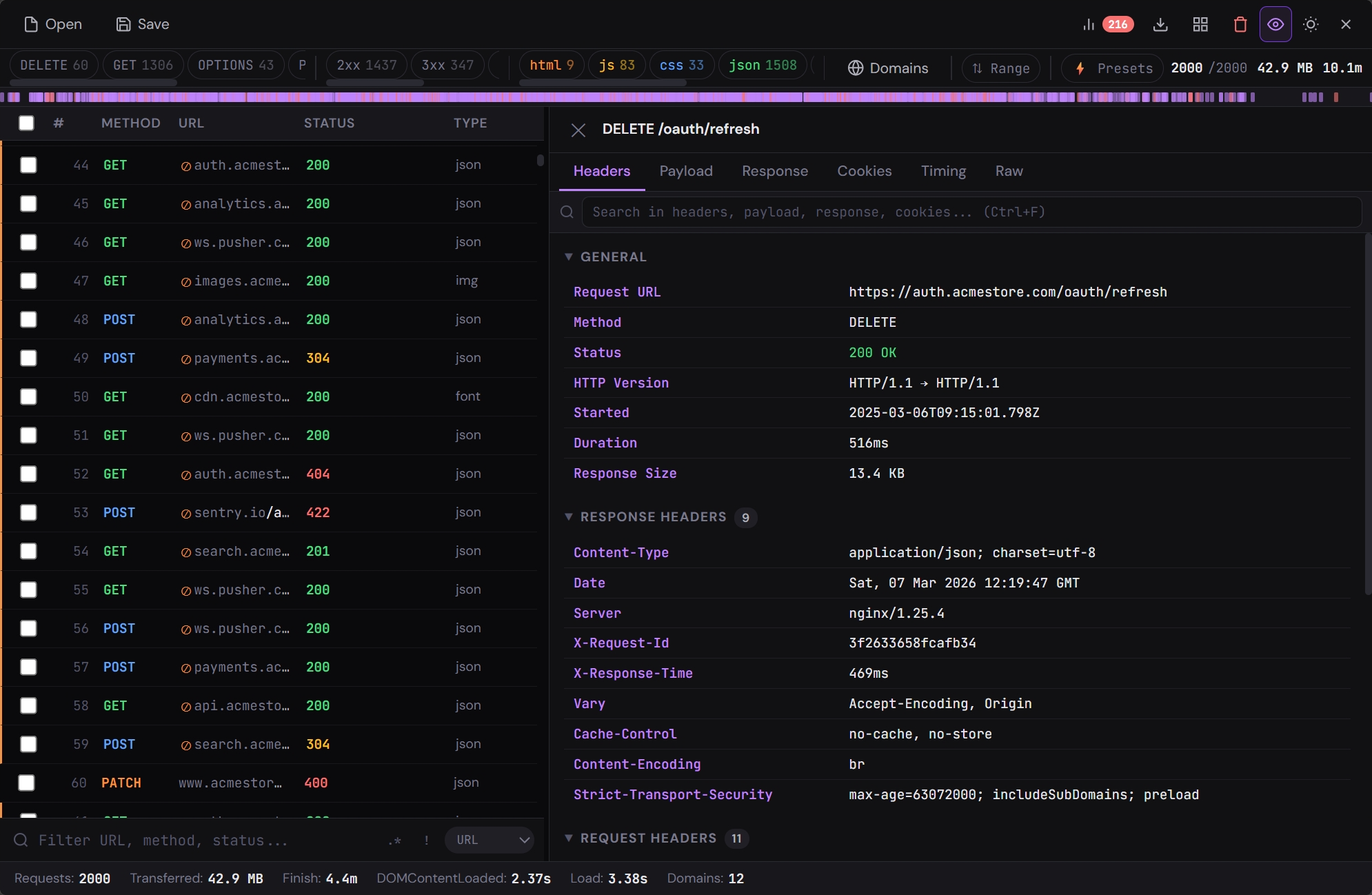Switch to the Timing tab
This screenshot has height=895, width=1372.
pyautogui.click(x=943, y=171)
